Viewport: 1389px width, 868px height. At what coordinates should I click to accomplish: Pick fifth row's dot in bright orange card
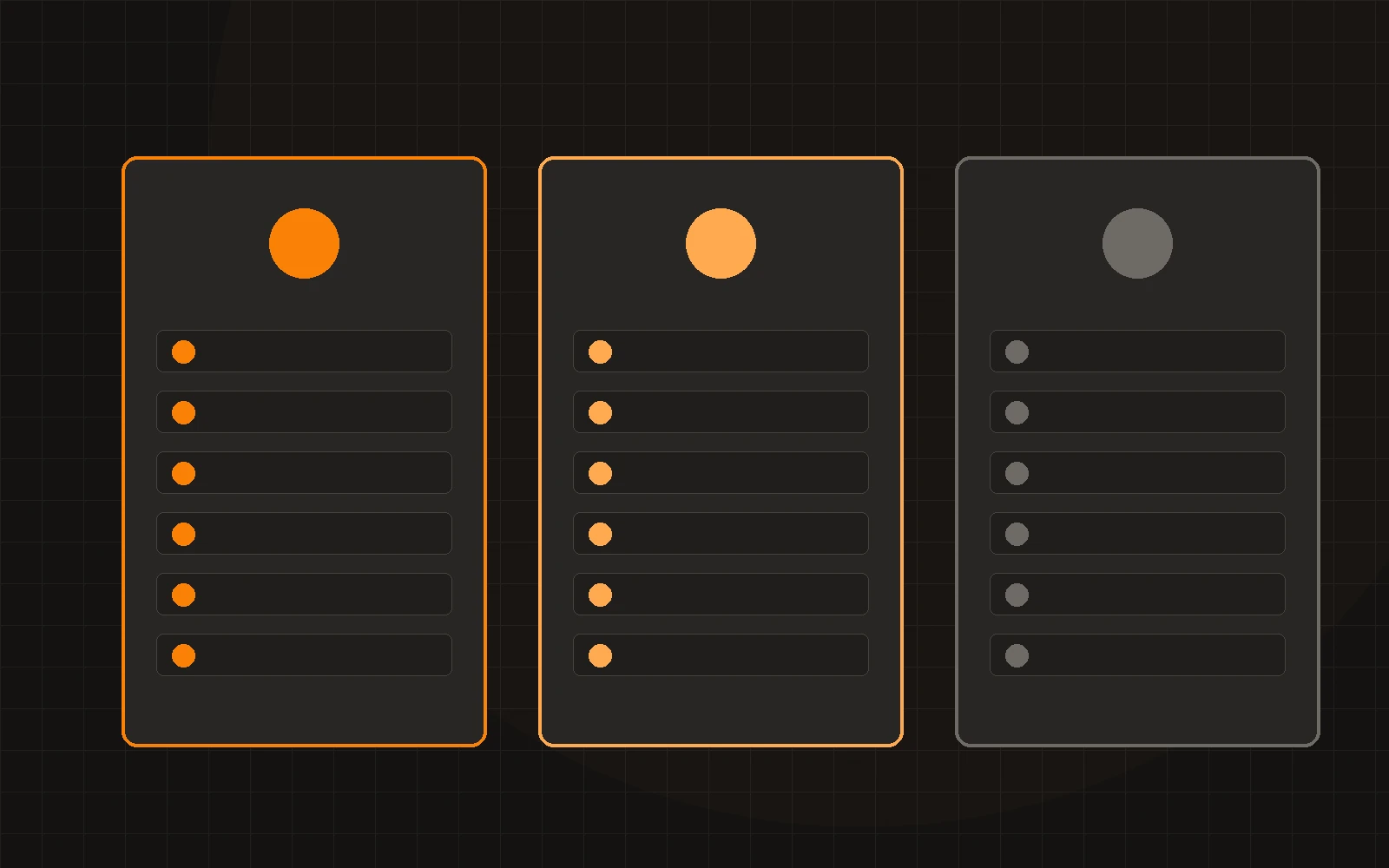coord(183,595)
